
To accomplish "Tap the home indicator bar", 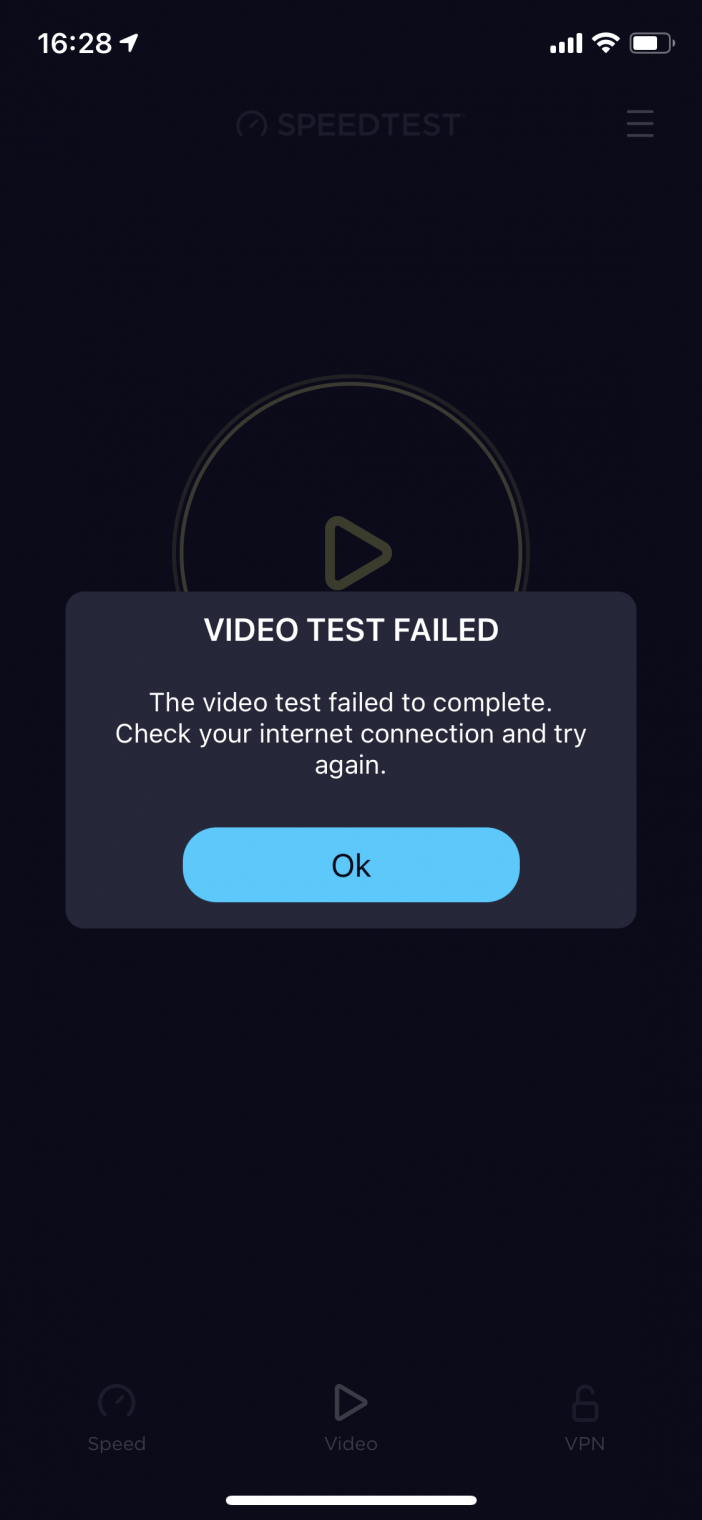I will [x=351, y=1500].
